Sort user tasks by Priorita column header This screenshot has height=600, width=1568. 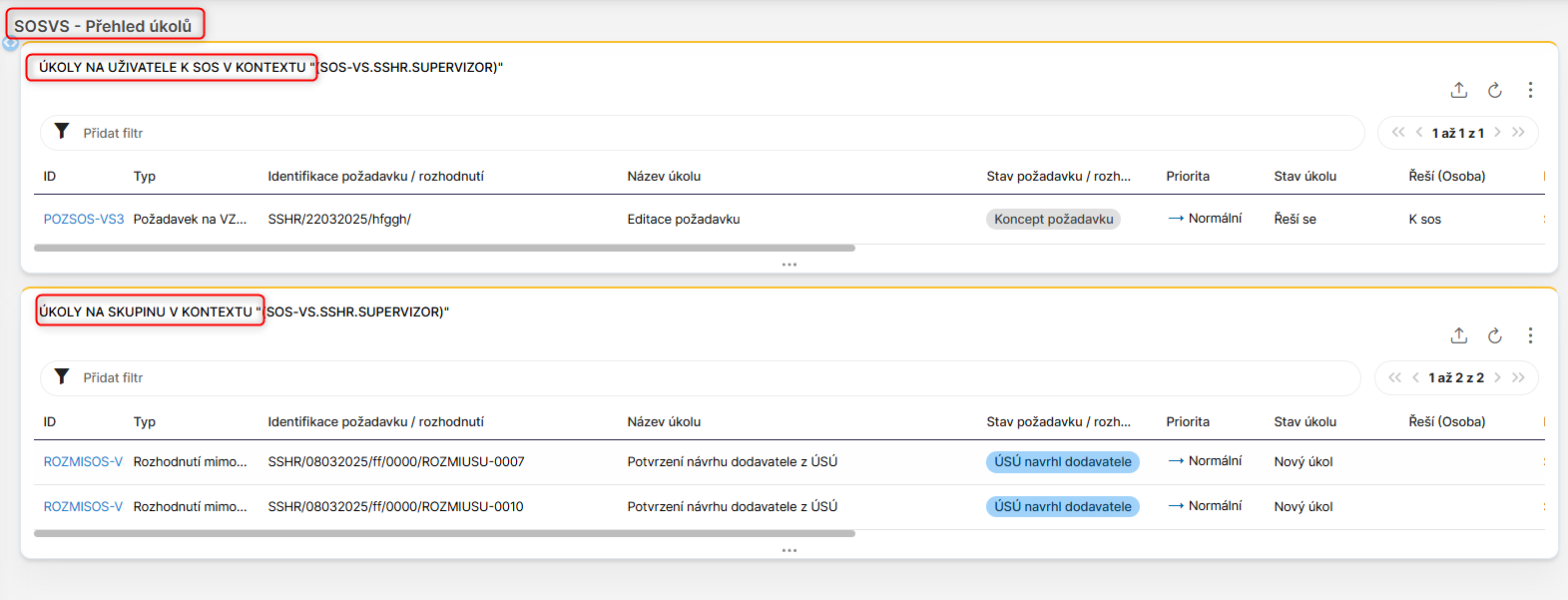coord(1188,176)
